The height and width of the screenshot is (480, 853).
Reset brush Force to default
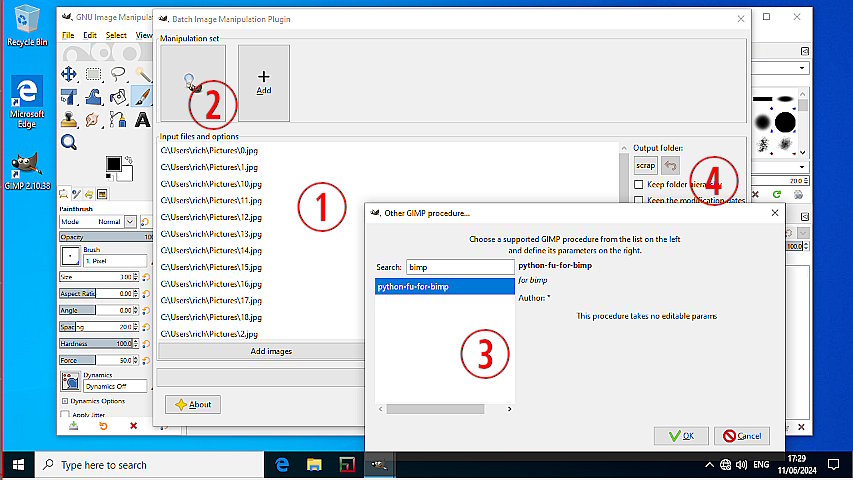pyautogui.click(x=146, y=360)
